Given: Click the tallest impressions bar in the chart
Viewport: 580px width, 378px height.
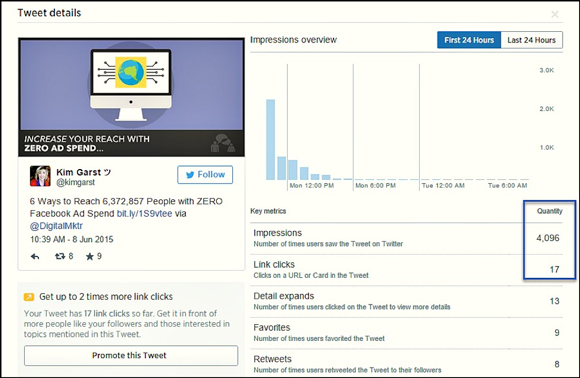Looking at the screenshot, I should [270, 140].
